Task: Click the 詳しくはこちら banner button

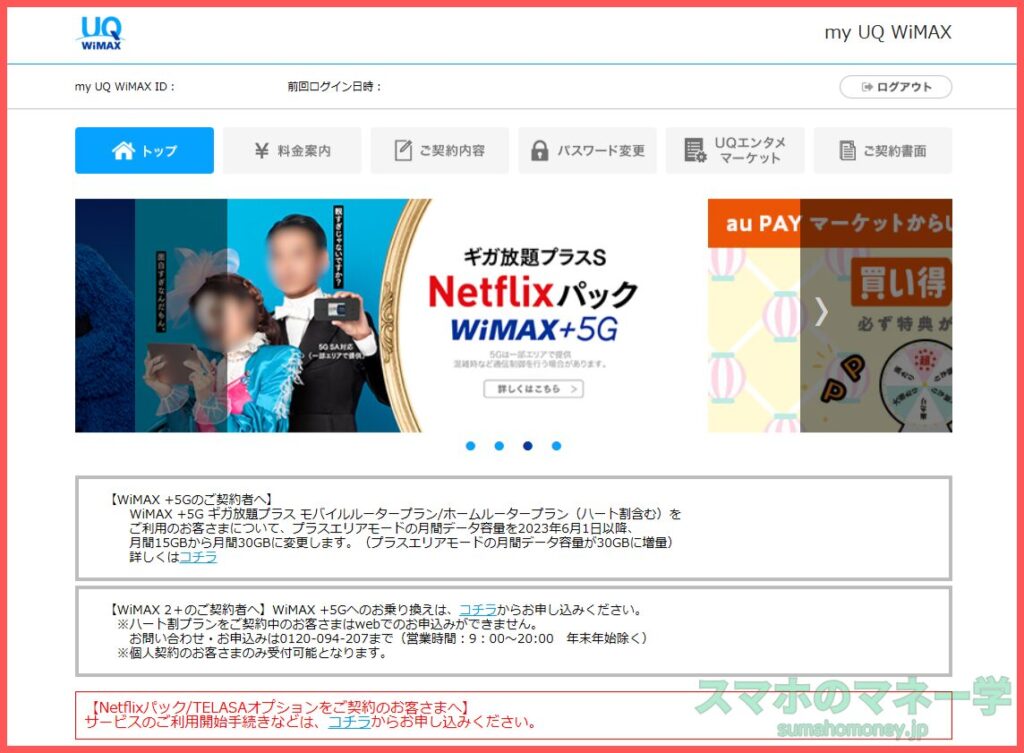Action: pyautogui.click(x=534, y=389)
